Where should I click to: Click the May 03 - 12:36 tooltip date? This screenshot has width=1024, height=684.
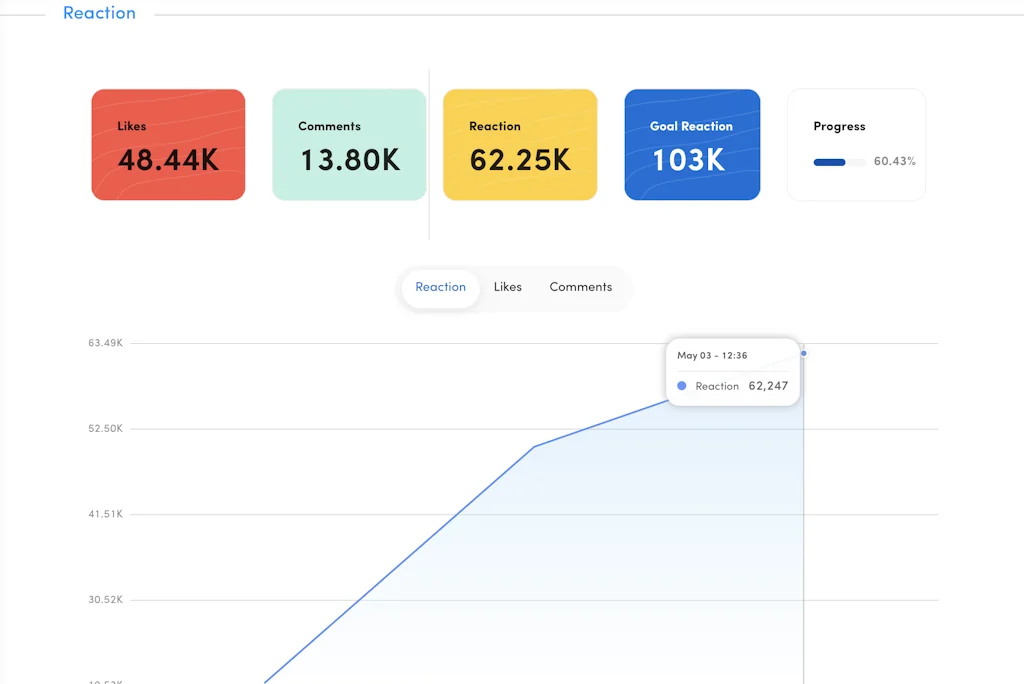pos(712,356)
